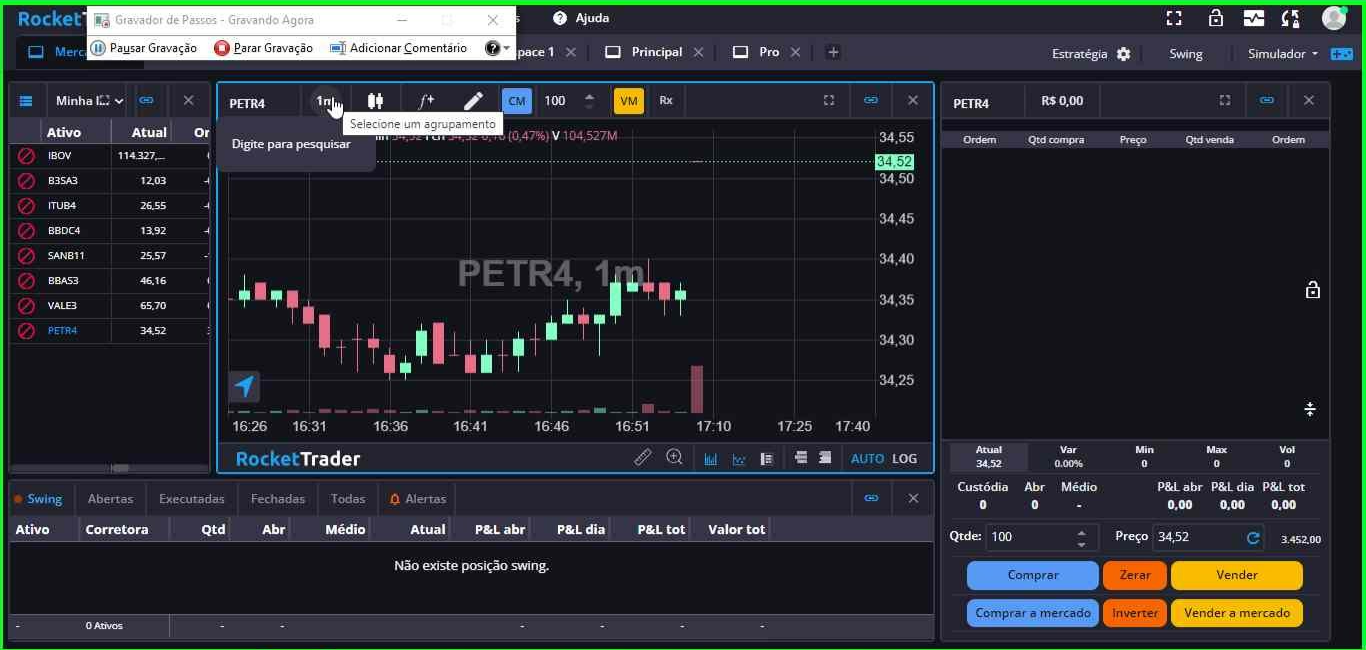Open the watchlist panel menu icon
Viewport: 1366px width, 650px height.
pos(26,101)
